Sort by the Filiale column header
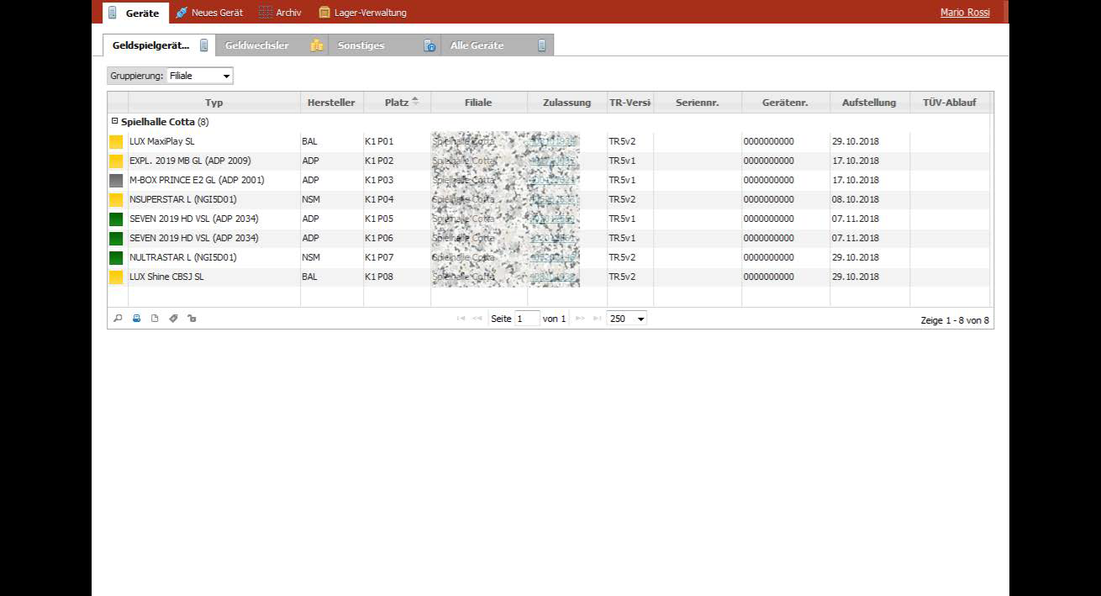This screenshot has width=1101, height=596. [x=478, y=102]
